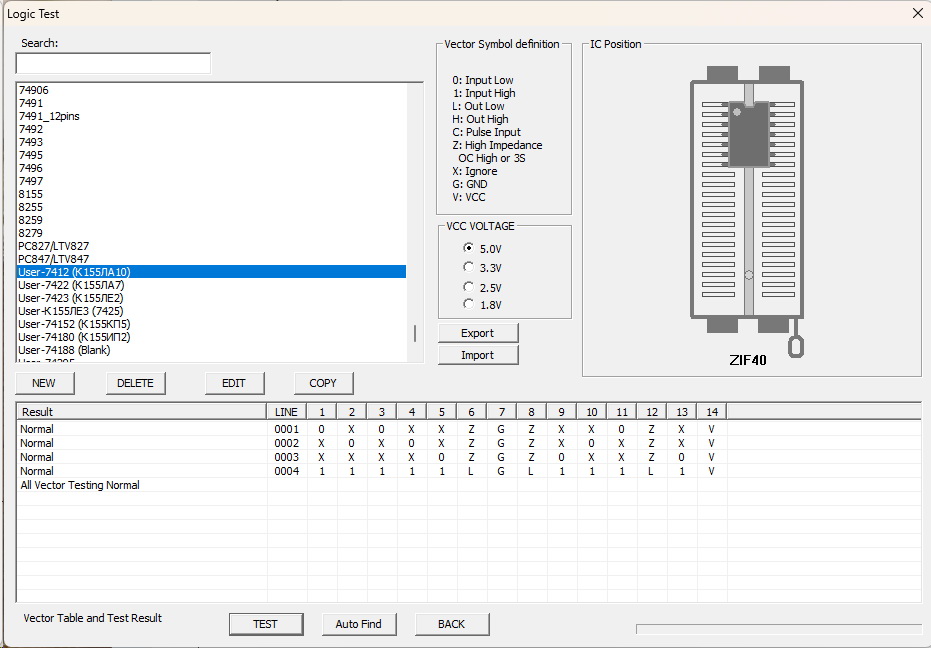Click the DELETE button

[135, 383]
